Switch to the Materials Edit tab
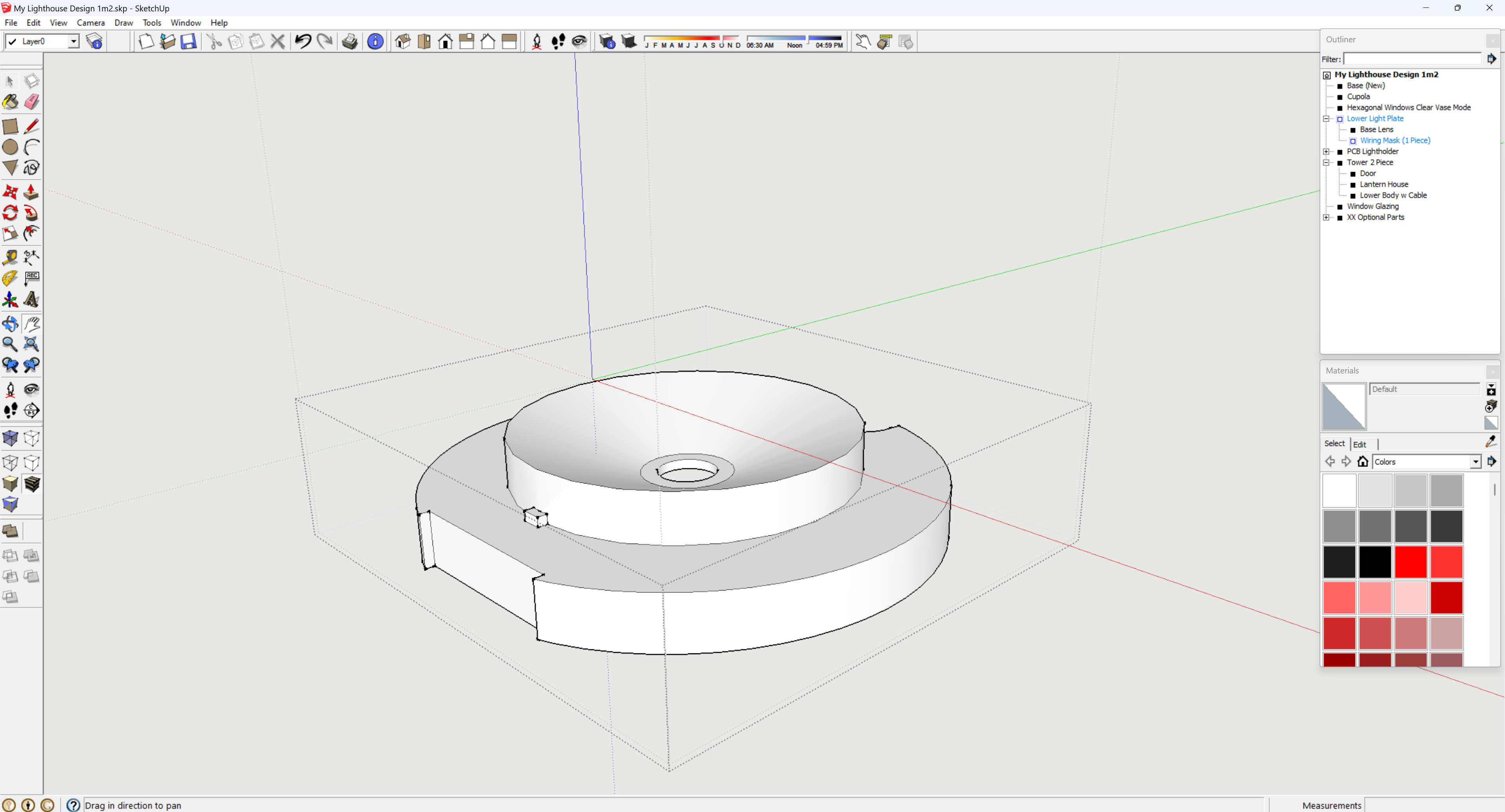This screenshot has width=1505, height=812. [1360, 444]
